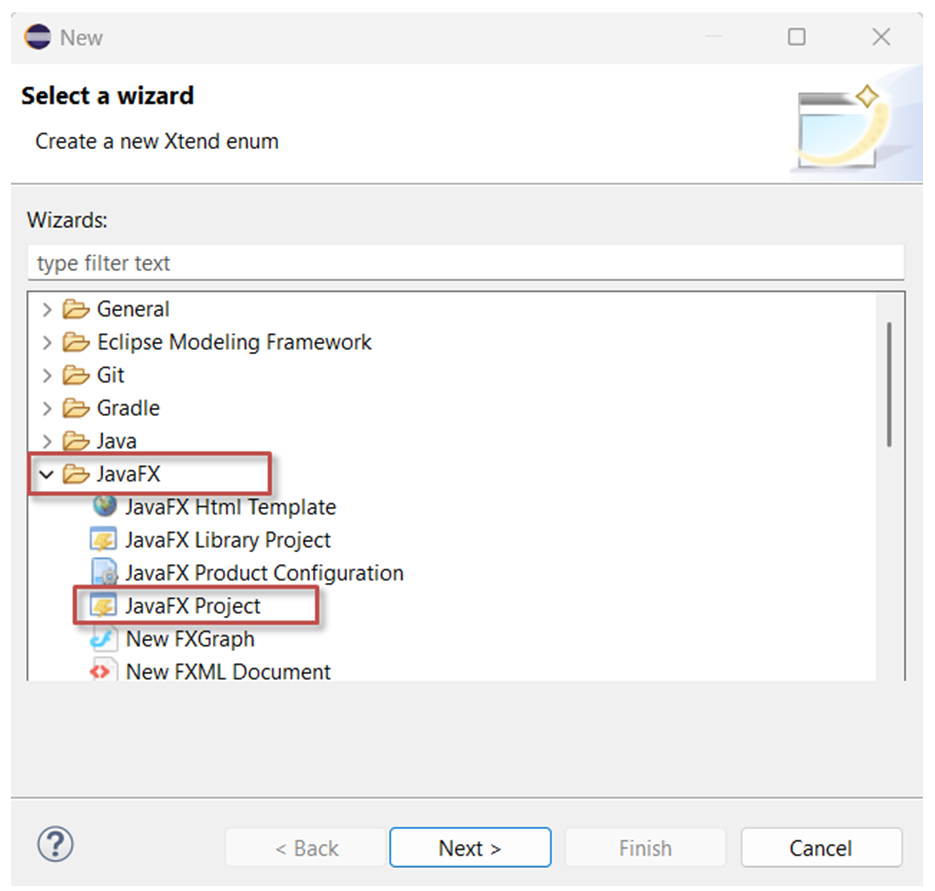This screenshot has width=935, height=891.
Task: Click the JavaFX folder icon
Action: pos(75,474)
